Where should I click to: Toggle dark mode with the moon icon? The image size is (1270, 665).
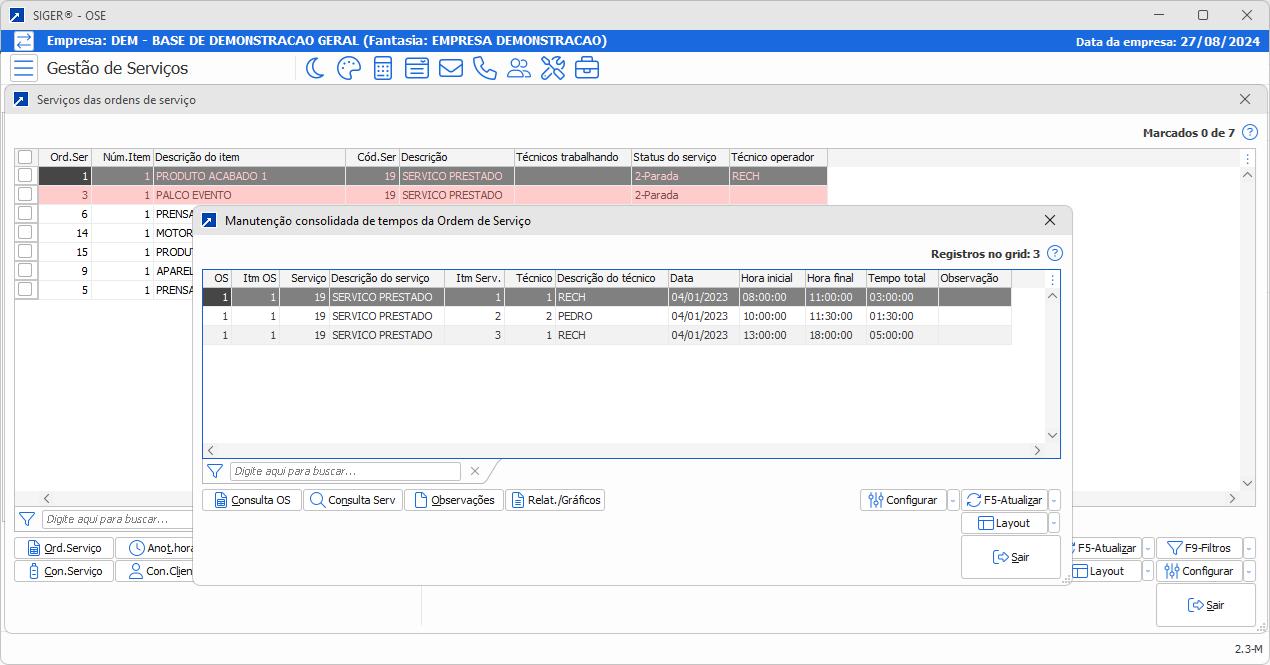(315, 68)
